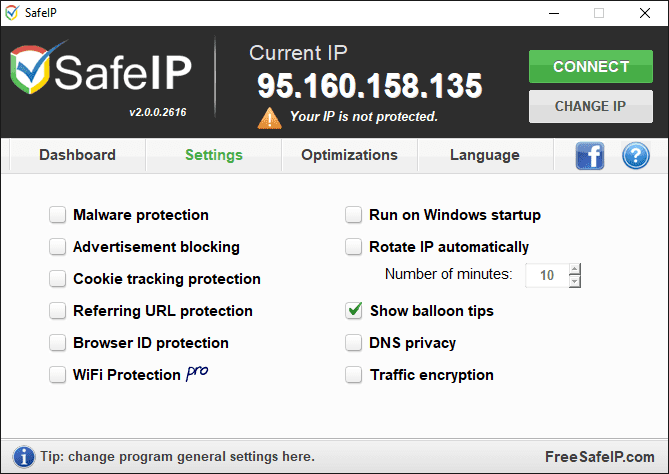Open the Facebook page icon
The width and height of the screenshot is (669, 474).
[590, 156]
